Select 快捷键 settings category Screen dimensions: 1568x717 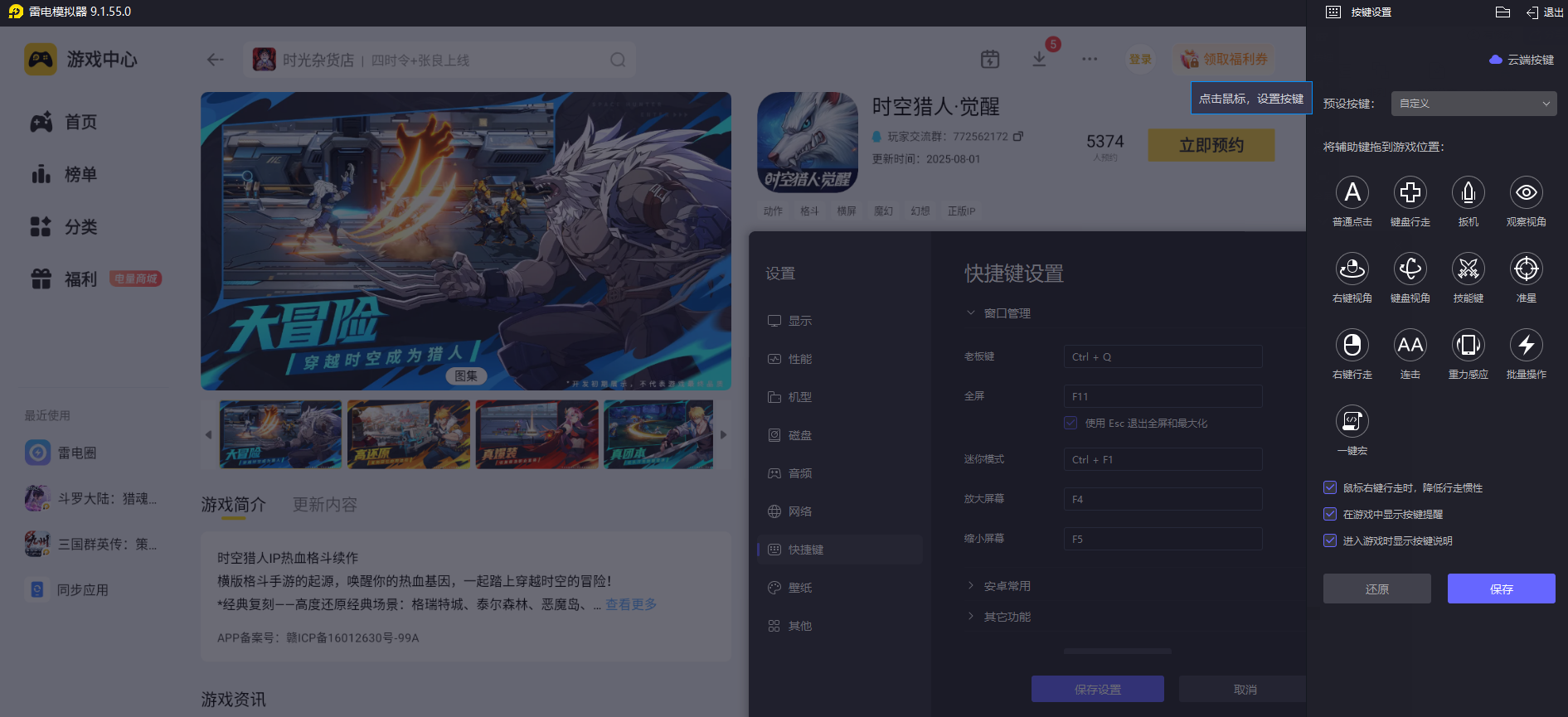pyautogui.click(x=840, y=550)
